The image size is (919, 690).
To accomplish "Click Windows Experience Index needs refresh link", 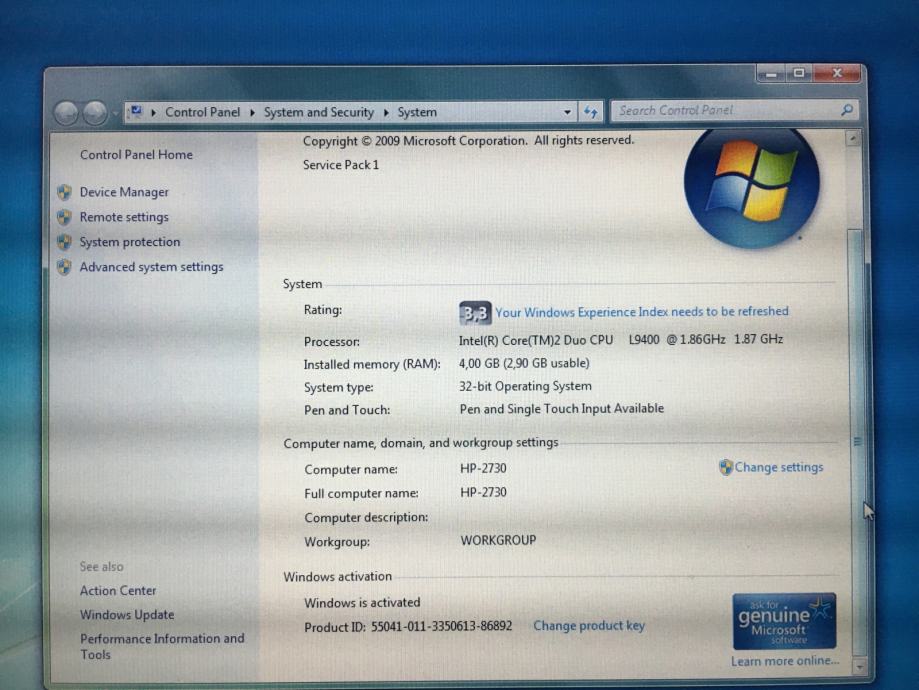I will 642,312.
